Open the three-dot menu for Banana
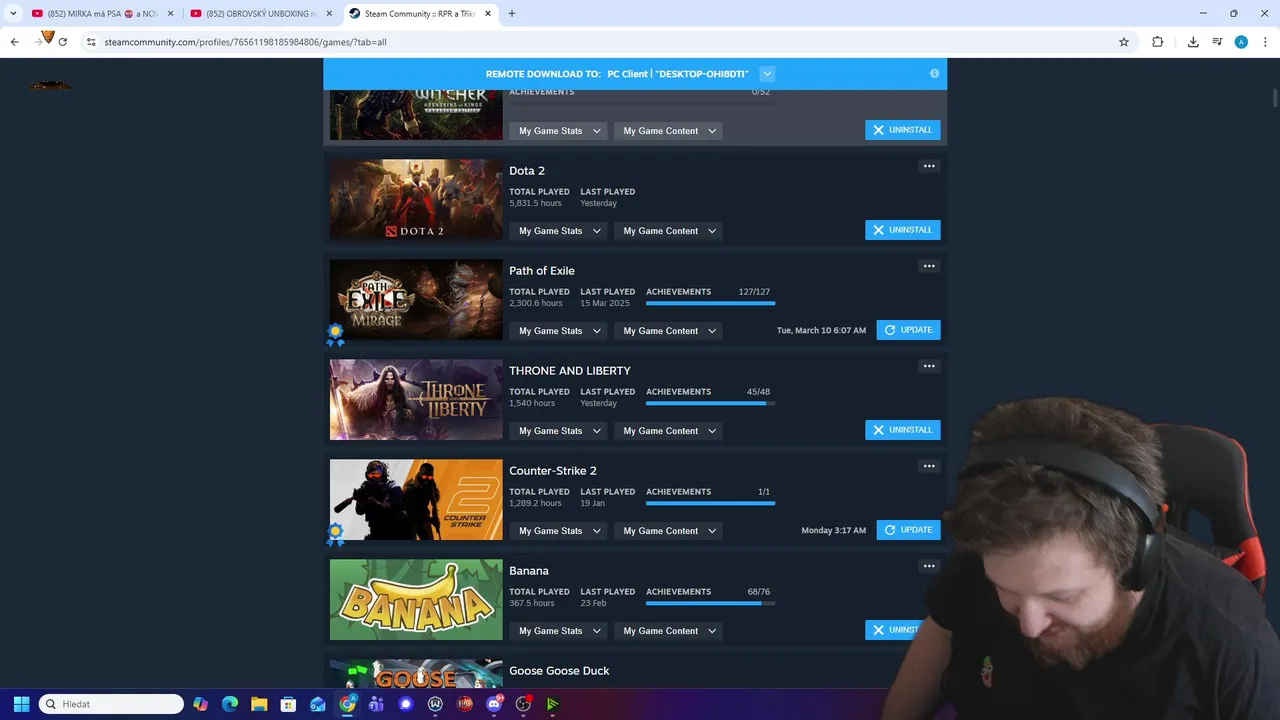This screenshot has width=1280, height=720. coord(929,566)
